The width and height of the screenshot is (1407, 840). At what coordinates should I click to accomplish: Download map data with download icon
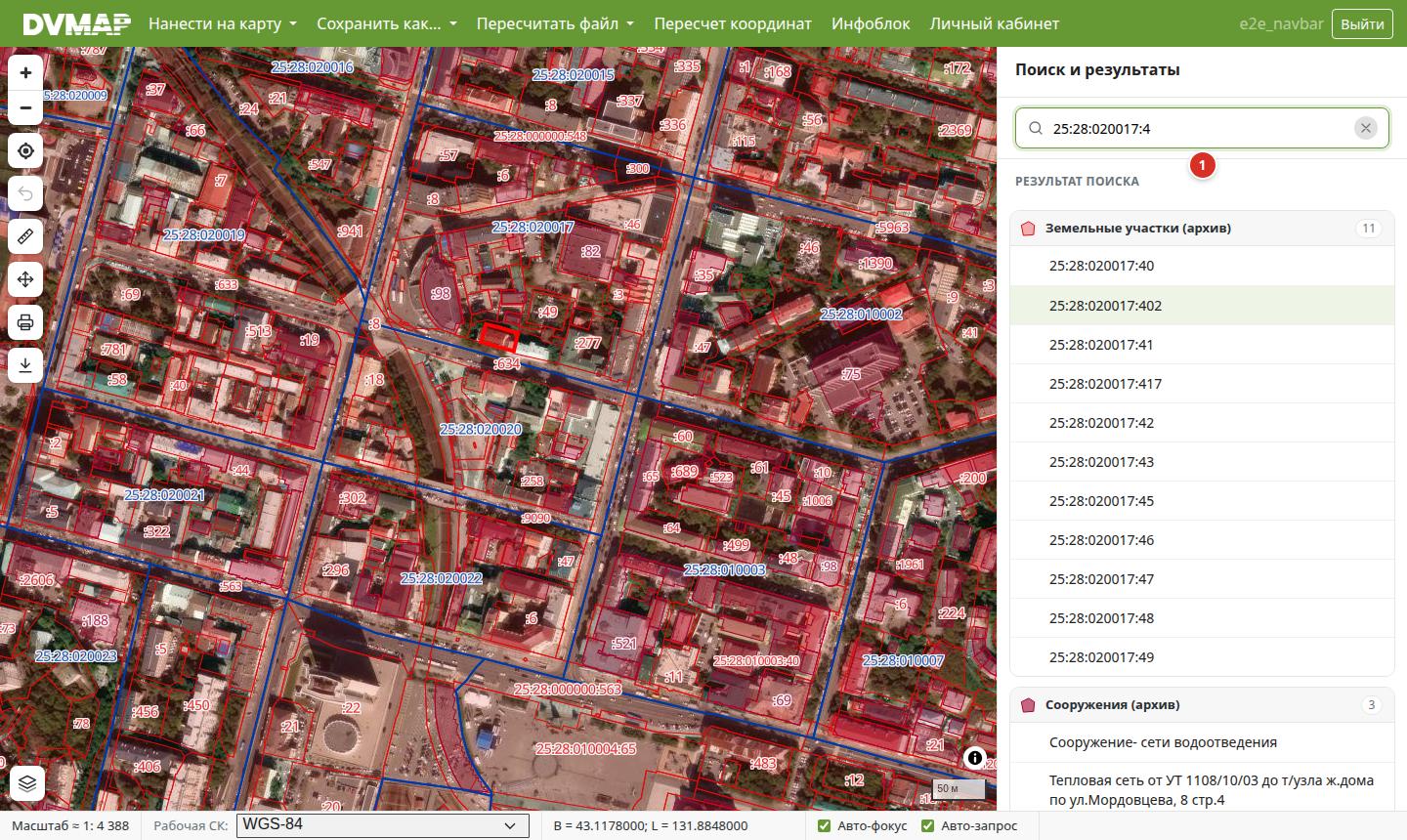tap(25, 365)
